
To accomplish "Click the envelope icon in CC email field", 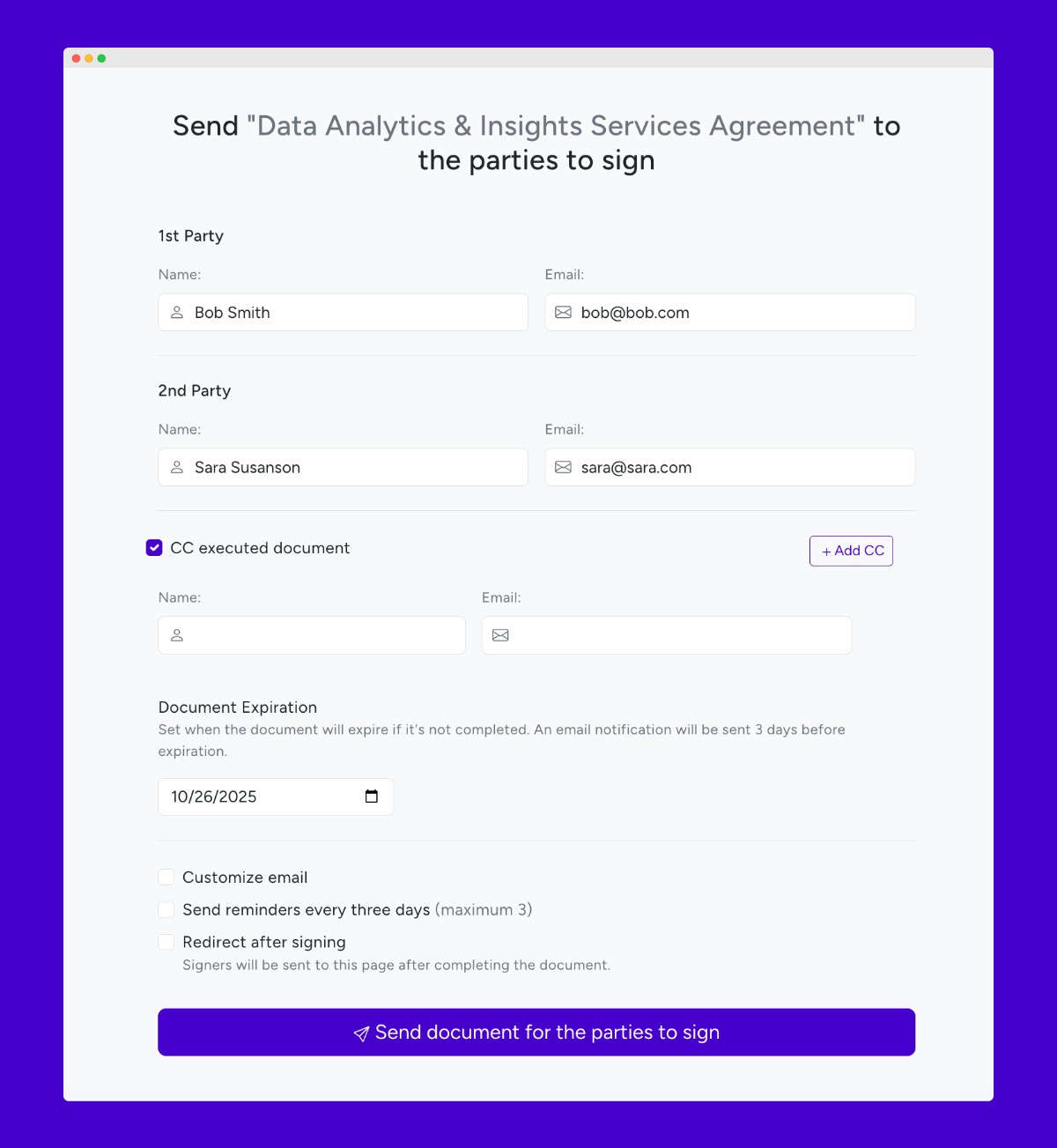I will [x=500, y=635].
